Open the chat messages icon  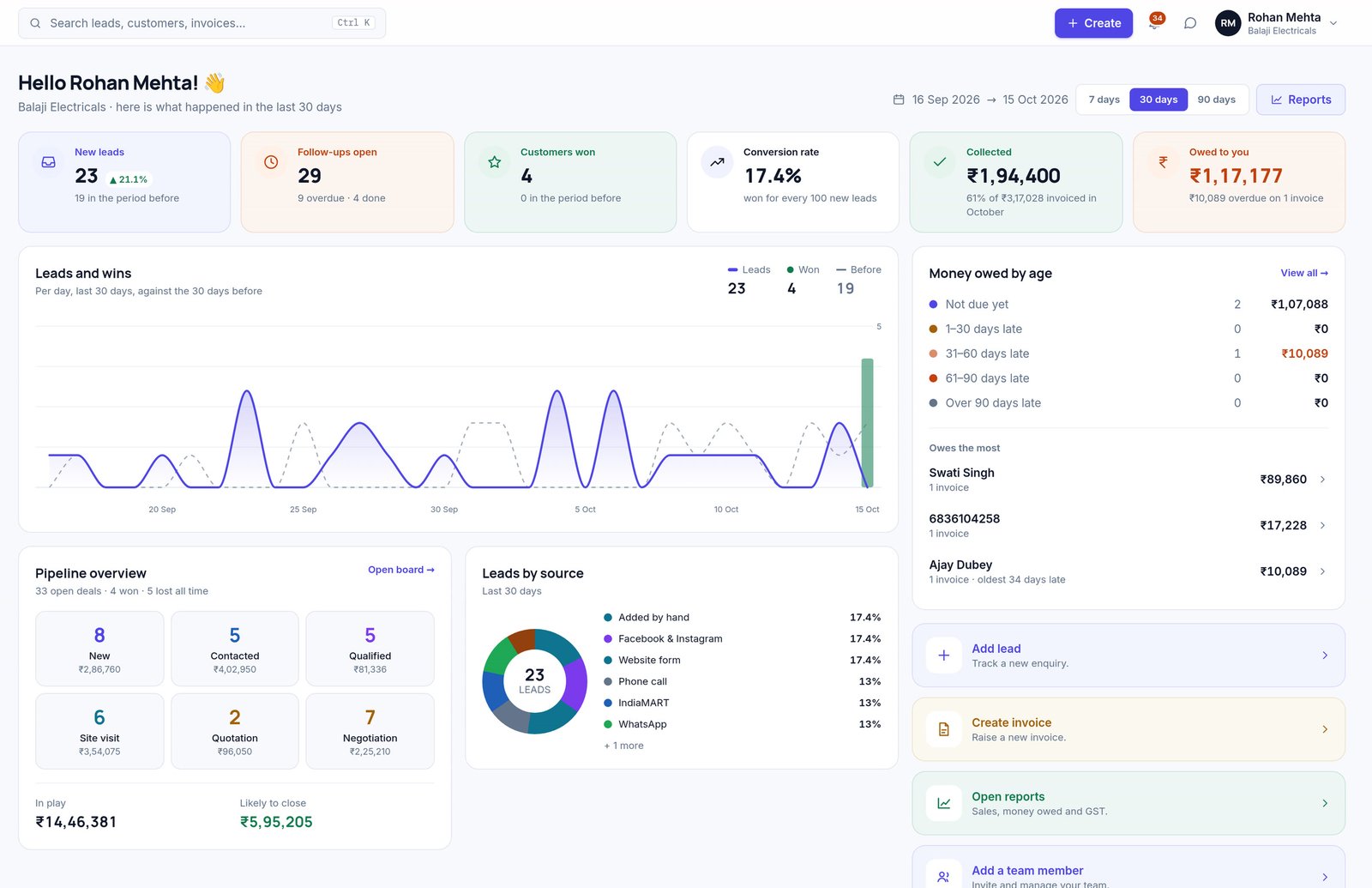click(x=1190, y=23)
